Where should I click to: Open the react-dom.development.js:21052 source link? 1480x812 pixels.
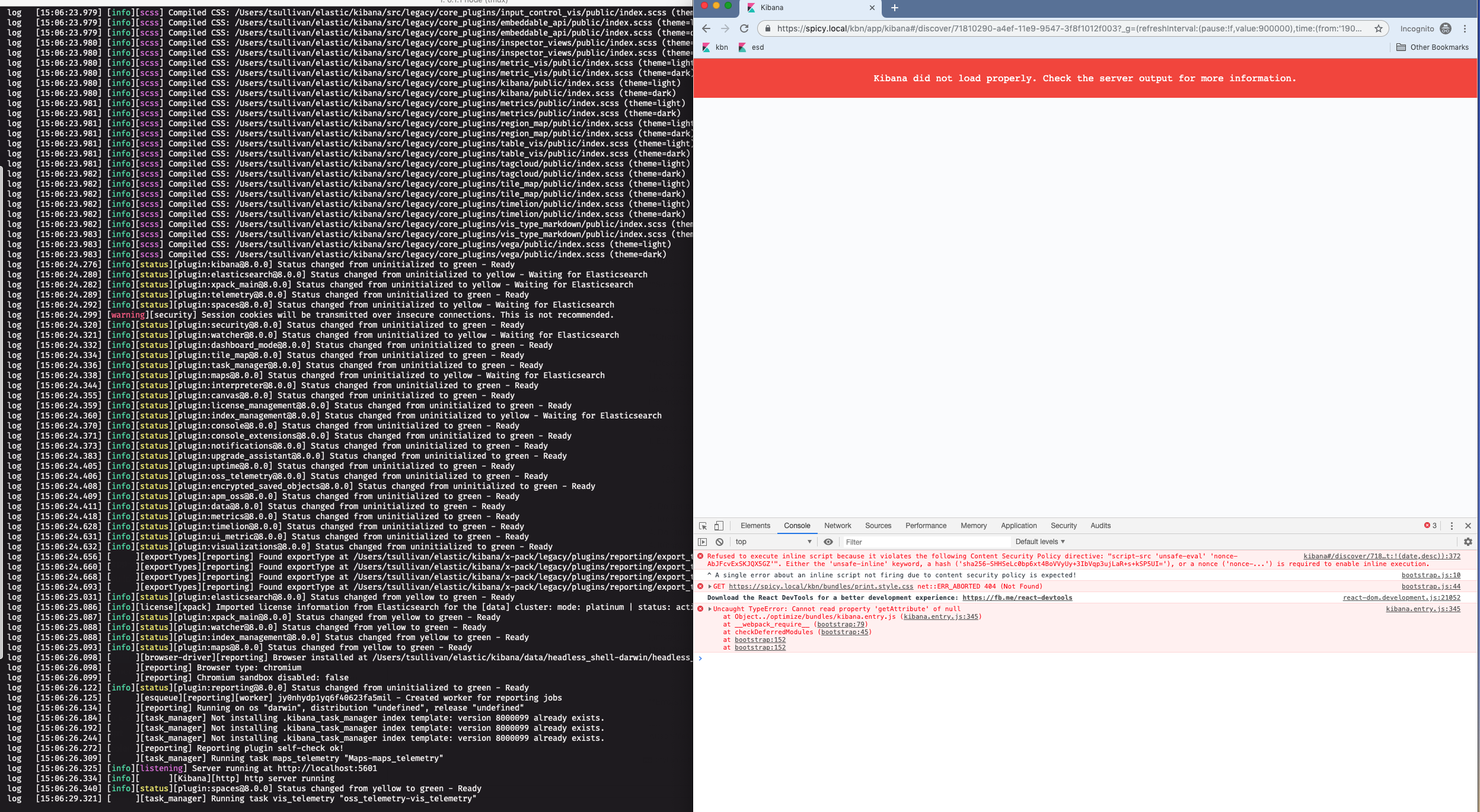[1402, 597]
